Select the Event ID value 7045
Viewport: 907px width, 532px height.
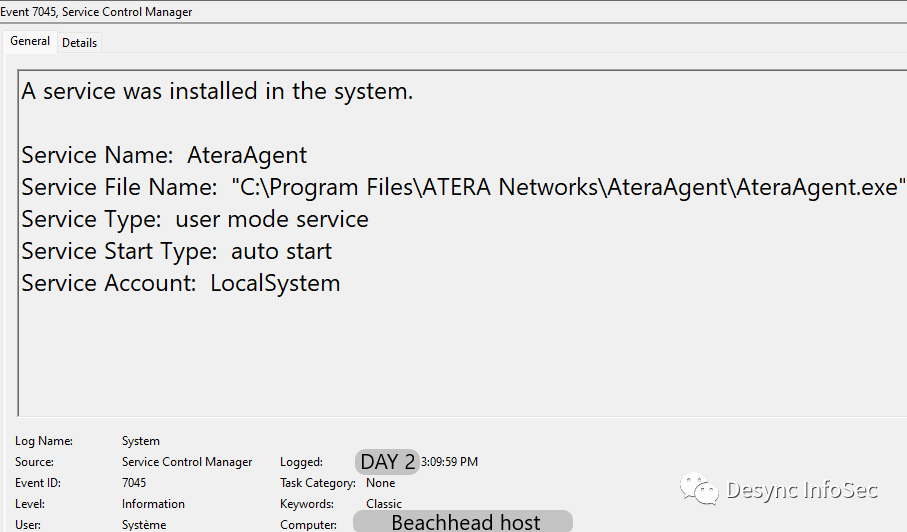[134, 482]
